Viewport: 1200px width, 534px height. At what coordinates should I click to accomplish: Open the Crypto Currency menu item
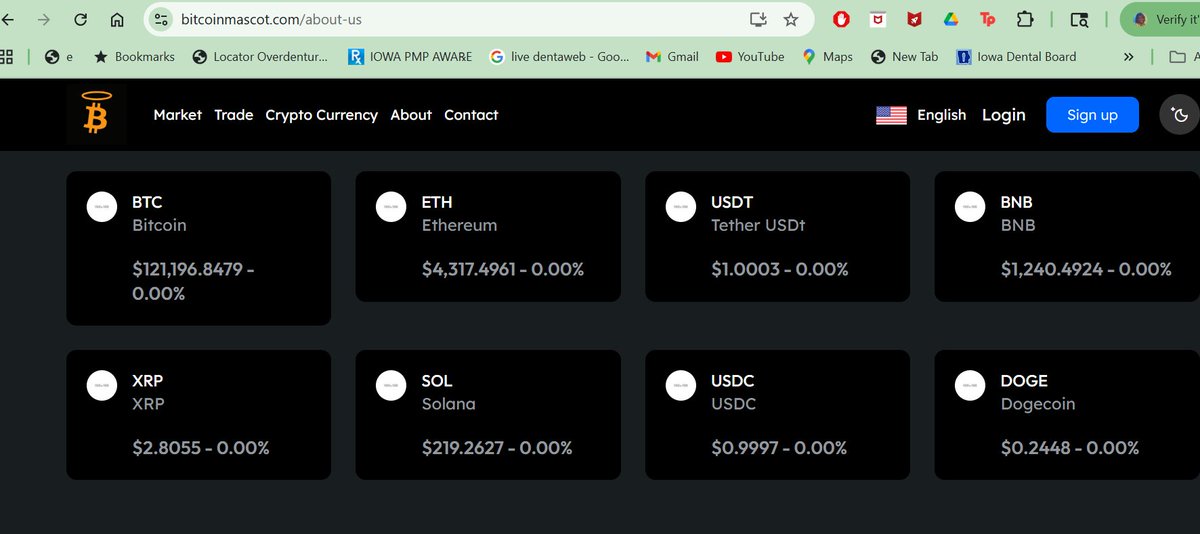tap(322, 115)
